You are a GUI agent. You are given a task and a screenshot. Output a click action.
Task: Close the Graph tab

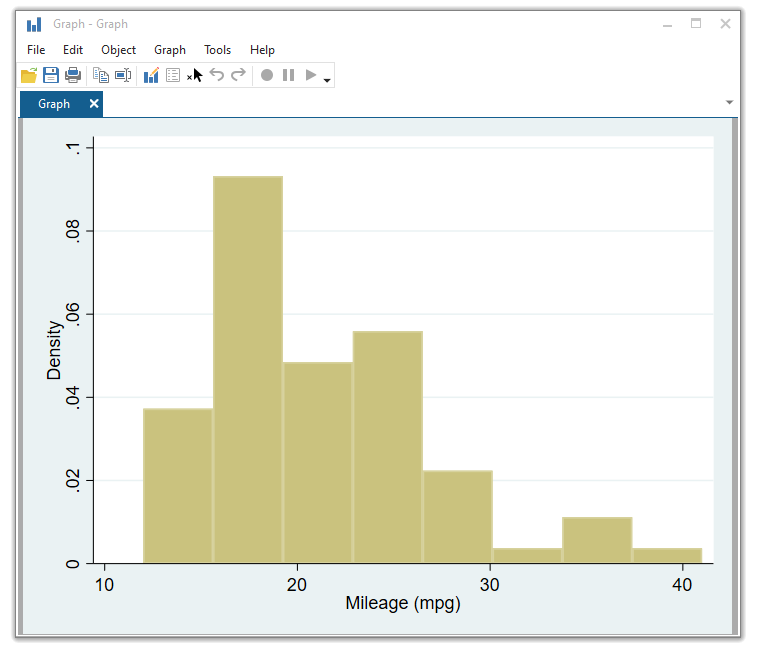pos(94,104)
